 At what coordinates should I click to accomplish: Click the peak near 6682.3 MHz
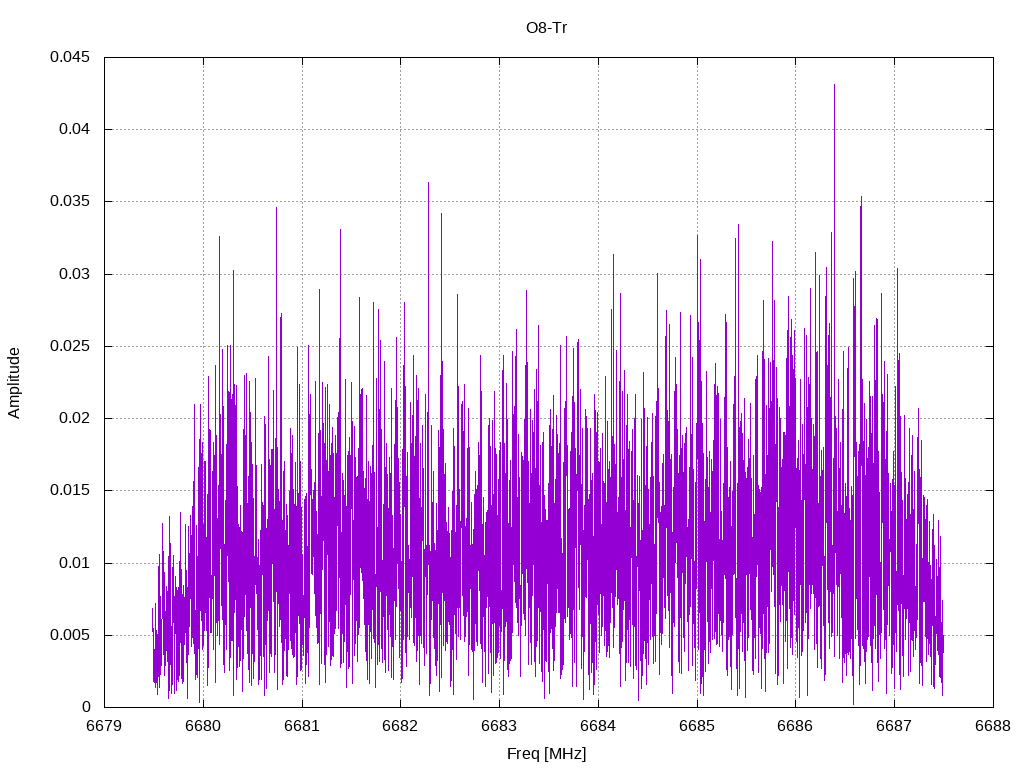428,185
